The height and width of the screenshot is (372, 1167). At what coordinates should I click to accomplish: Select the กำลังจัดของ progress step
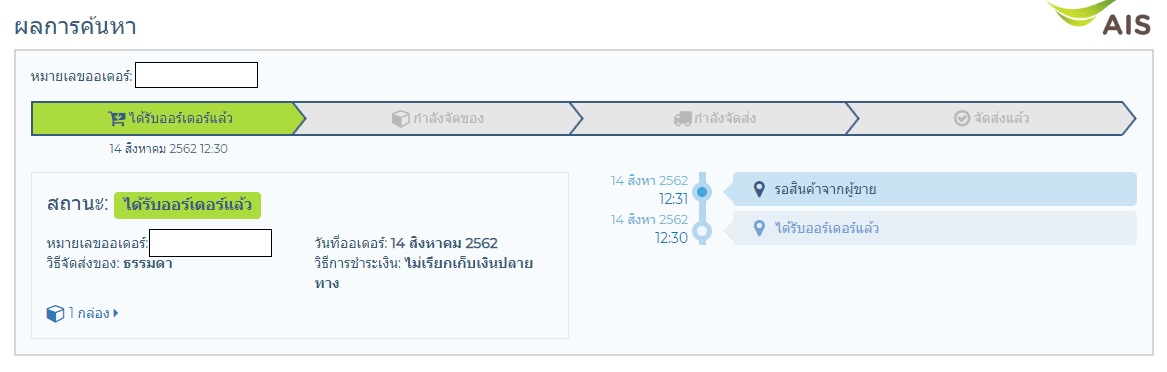[438, 118]
